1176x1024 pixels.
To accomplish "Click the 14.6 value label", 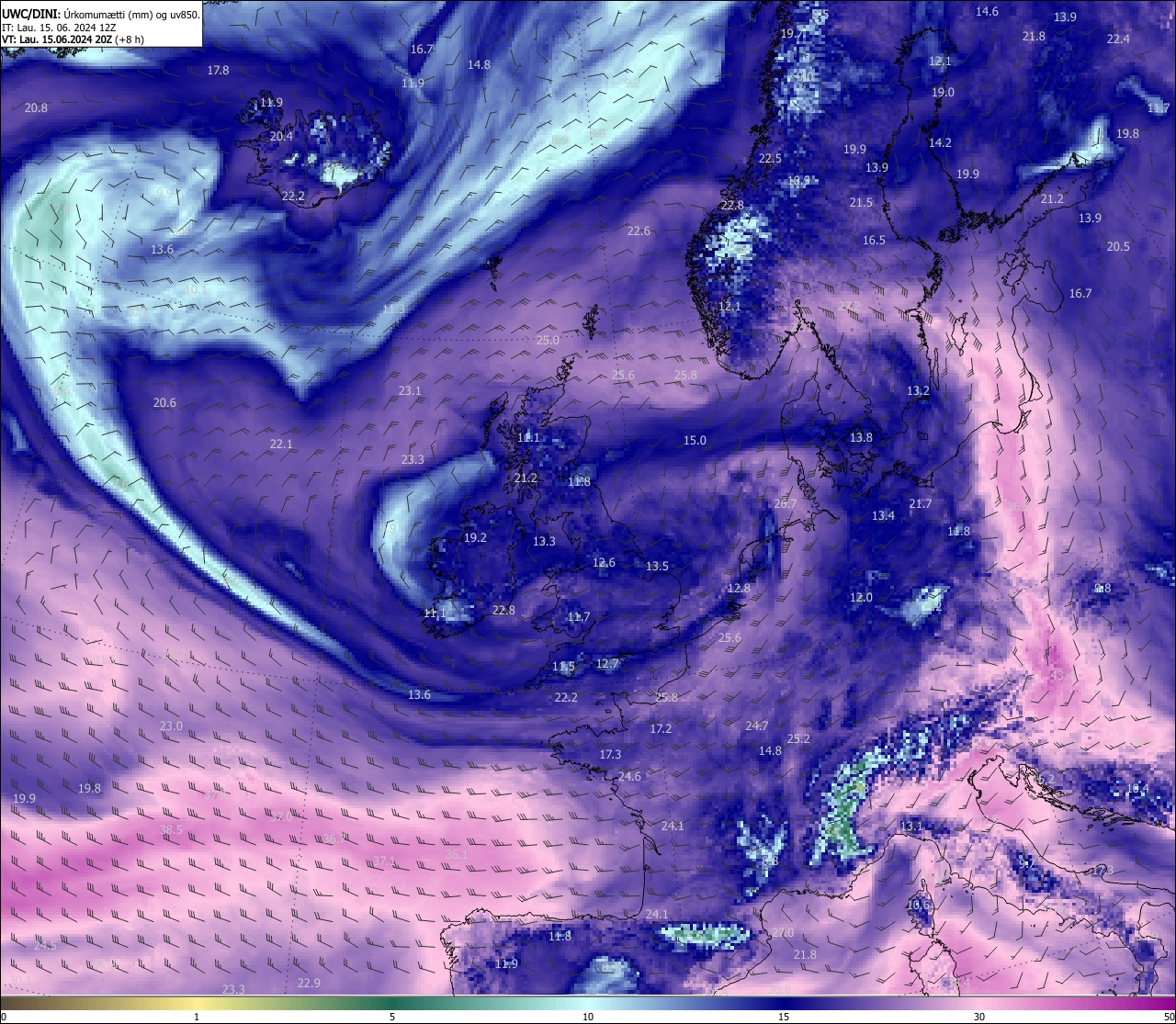I will pyautogui.click(x=987, y=12).
